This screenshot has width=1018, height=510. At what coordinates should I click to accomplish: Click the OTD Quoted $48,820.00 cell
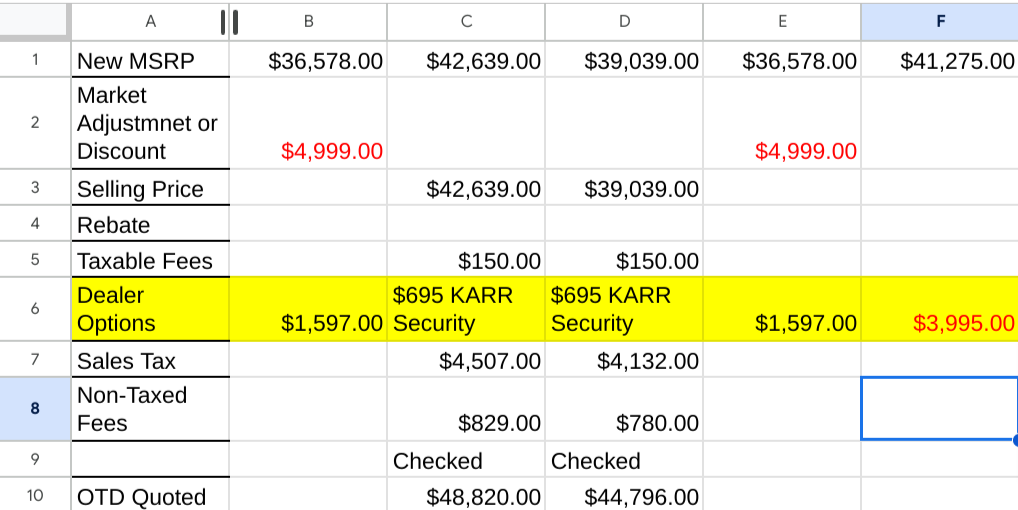click(466, 496)
